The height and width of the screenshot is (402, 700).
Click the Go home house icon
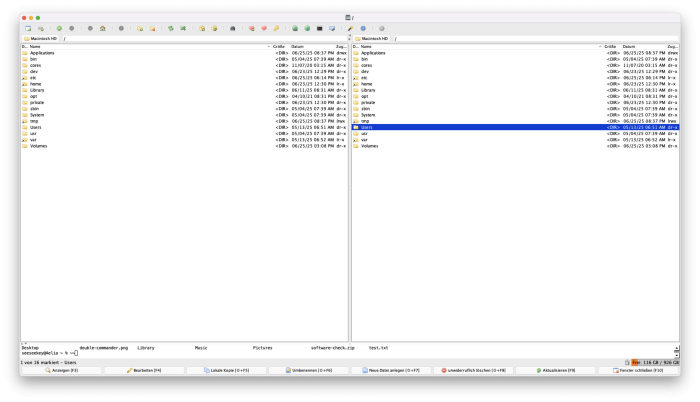[103, 28]
